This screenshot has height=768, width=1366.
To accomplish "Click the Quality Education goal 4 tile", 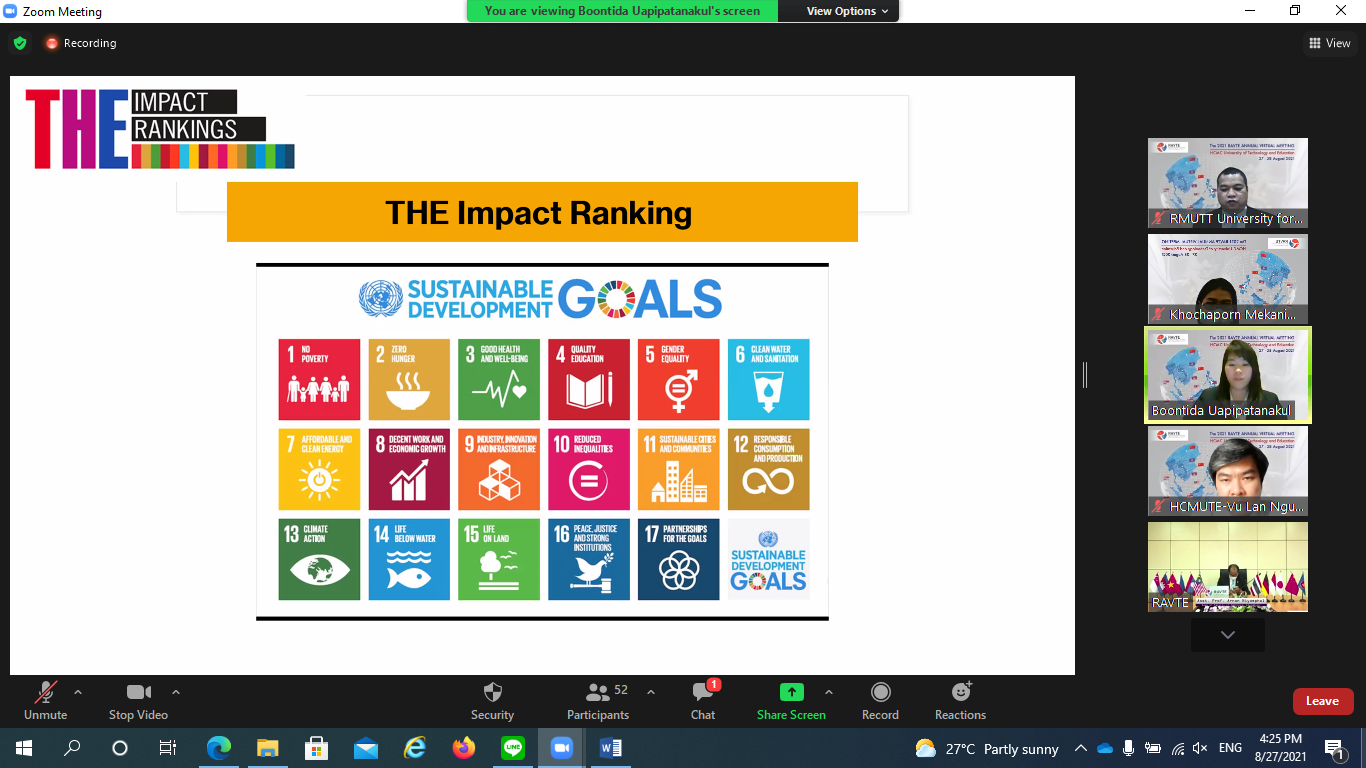I will coord(589,379).
